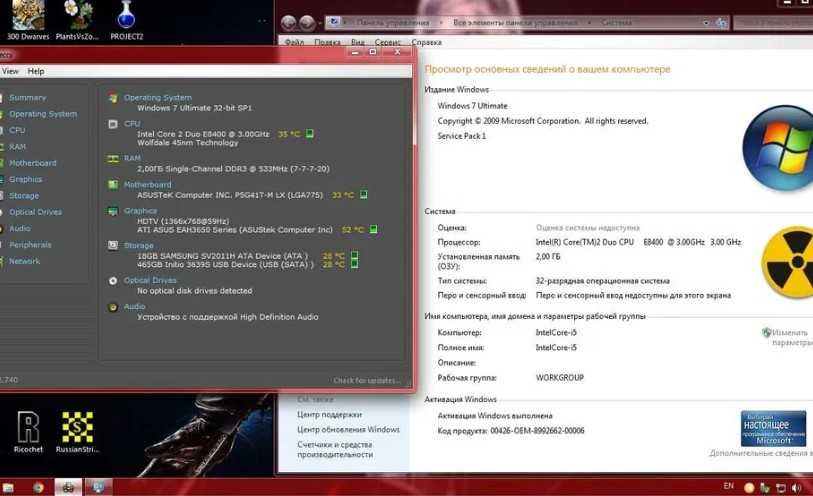Select Optical Drives in Speccy sidebar
This screenshot has width=813, height=496.
point(35,212)
